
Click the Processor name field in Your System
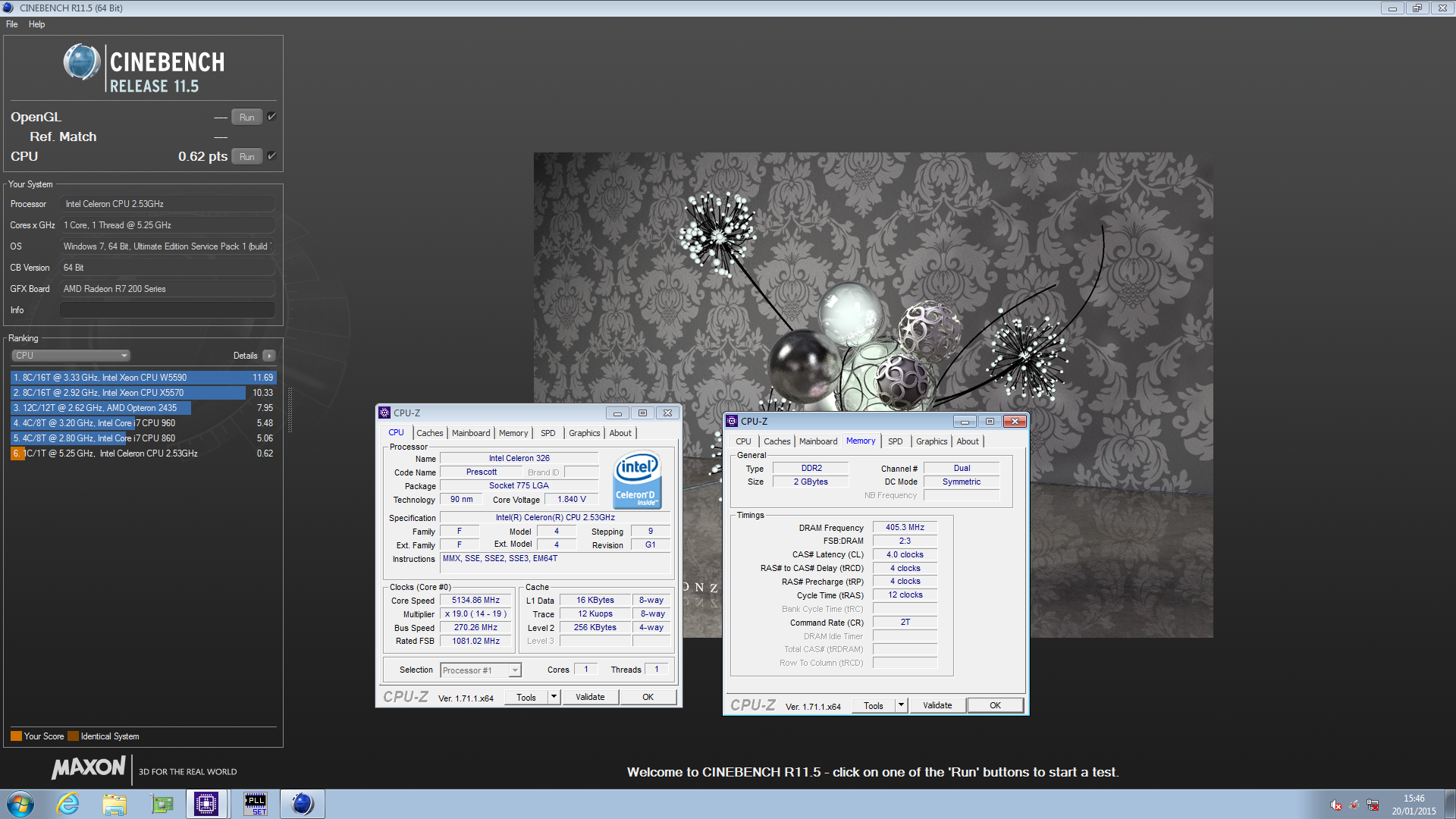click(167, 204)
